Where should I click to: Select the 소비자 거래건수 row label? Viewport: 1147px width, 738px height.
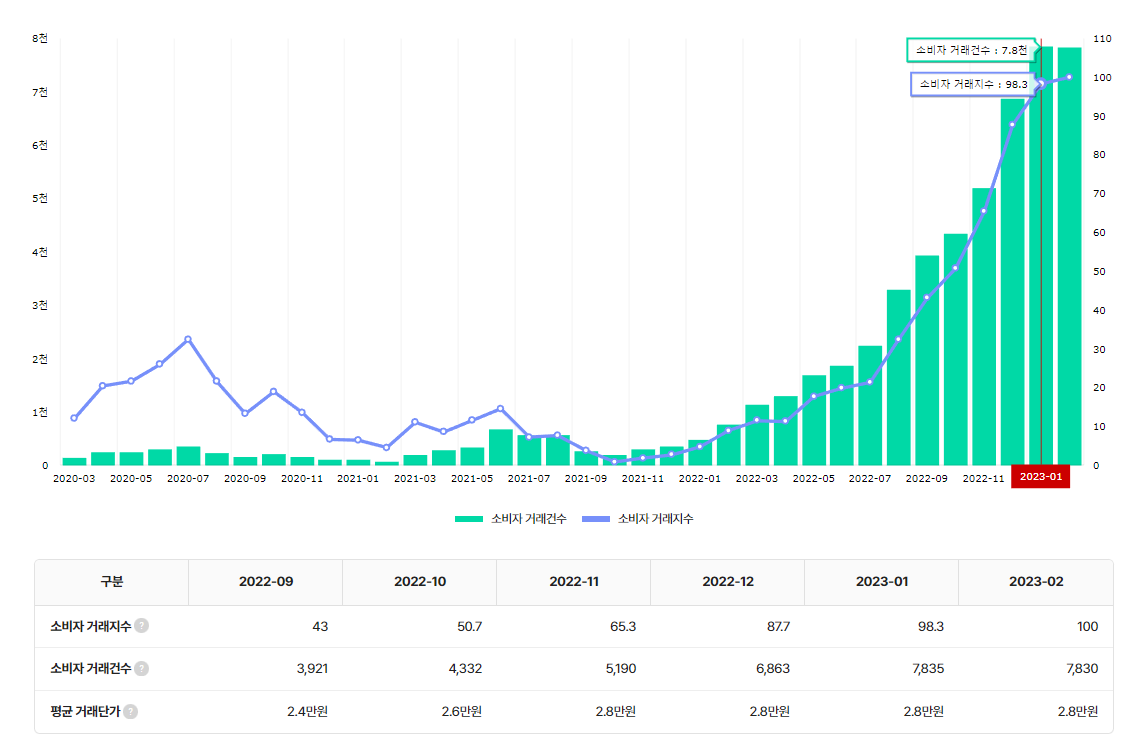pyautogui.click(x=91, y=669)
